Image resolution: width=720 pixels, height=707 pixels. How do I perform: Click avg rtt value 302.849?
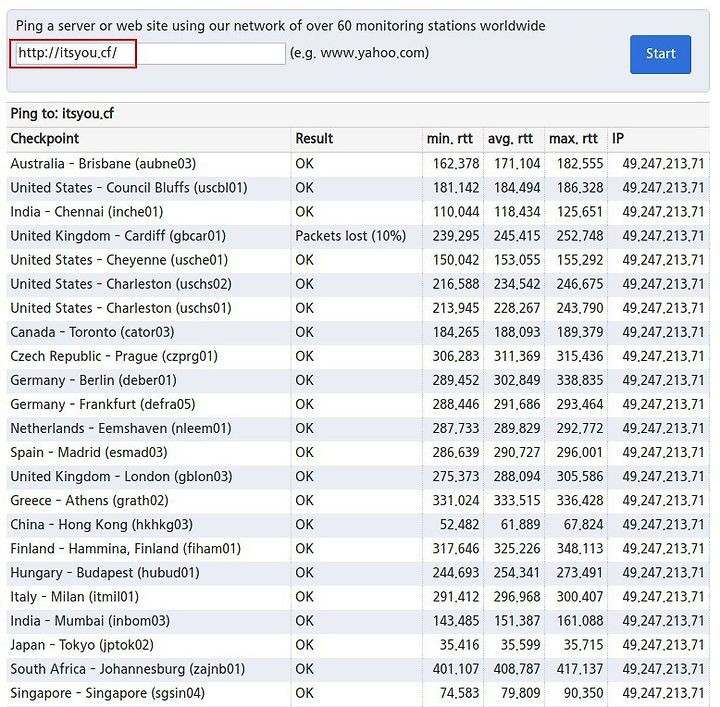pos(517,381)
